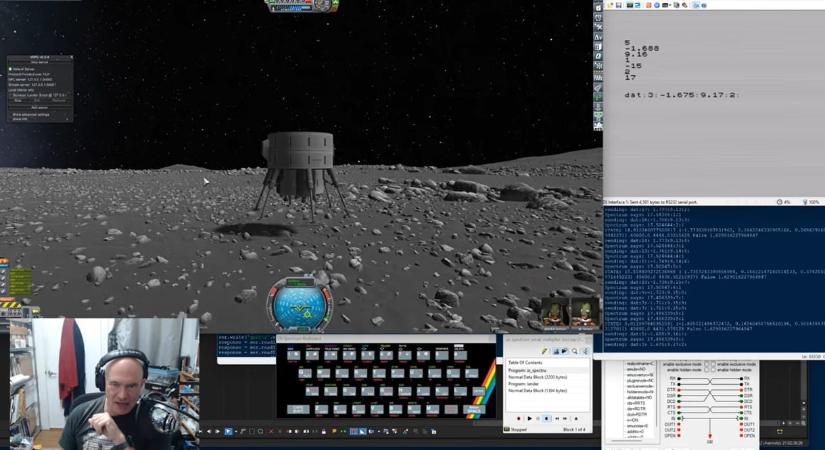
Task: Close the kRPC server window
Action: coord(71,57)
